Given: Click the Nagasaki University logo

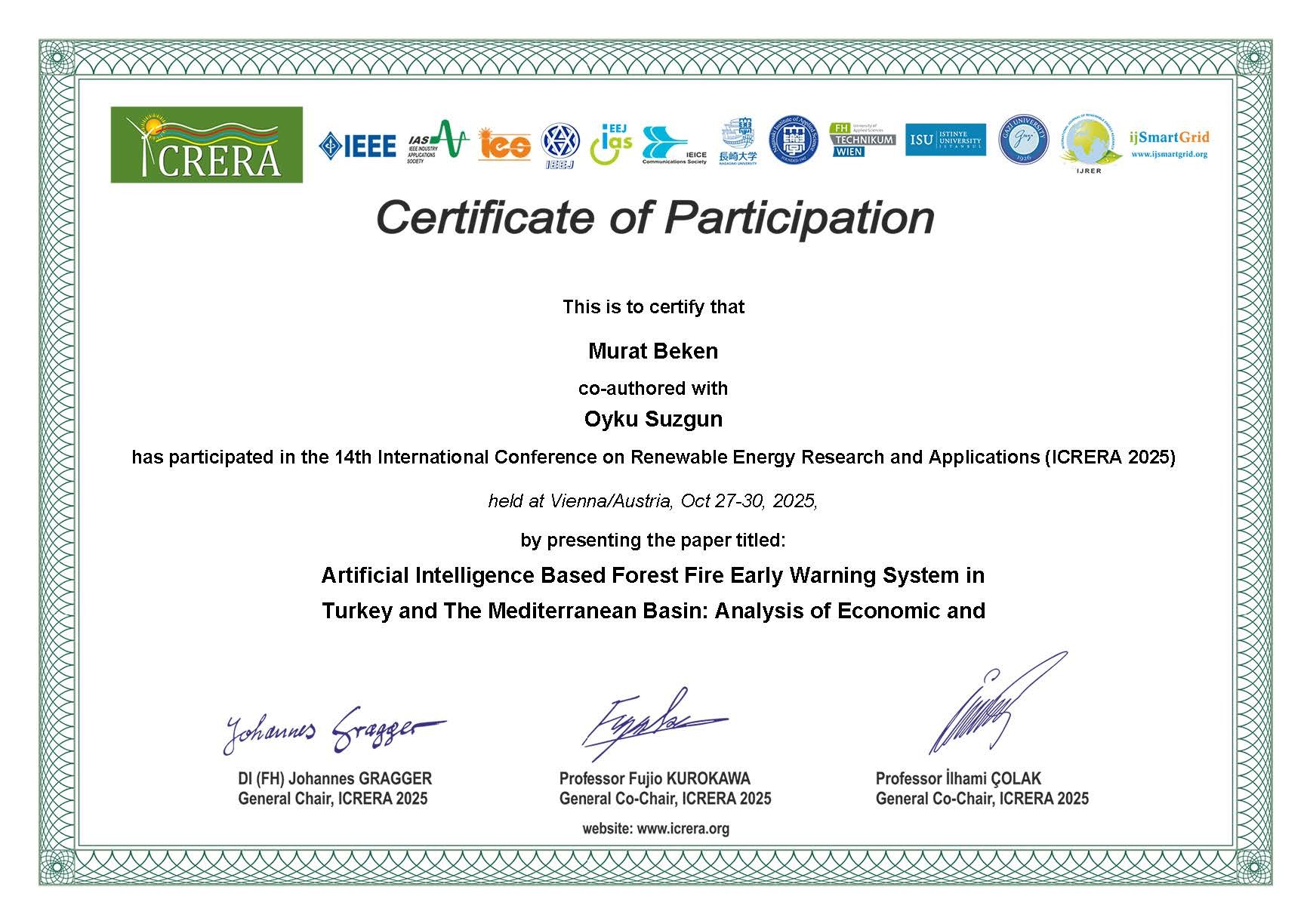Looking at the screenshot, I should 738,141.
